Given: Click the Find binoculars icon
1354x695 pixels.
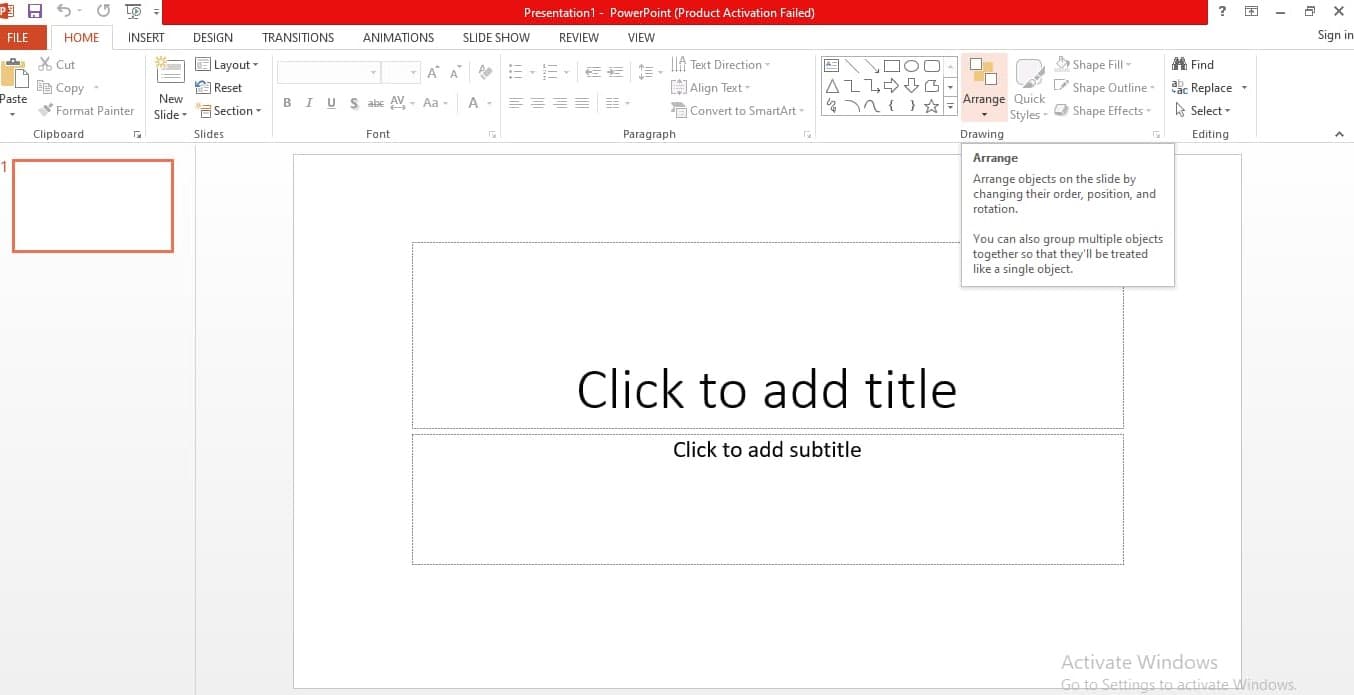Looking at the screenshot, I should (x=1180, y=65).
